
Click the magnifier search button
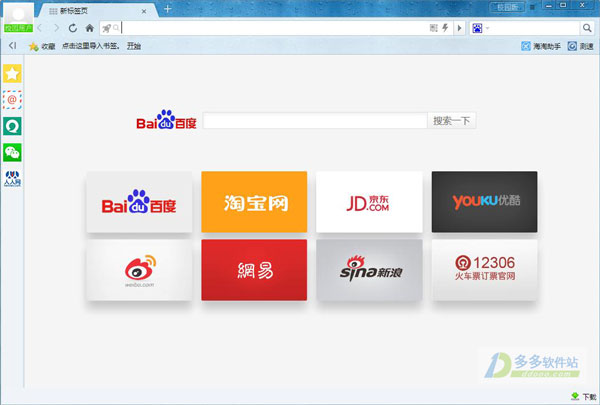(587, 28)
